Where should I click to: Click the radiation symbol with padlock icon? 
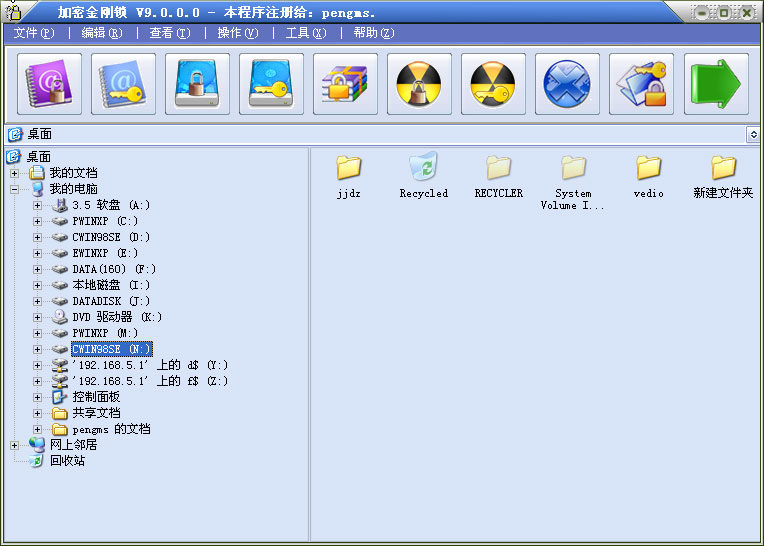(420, 84)
